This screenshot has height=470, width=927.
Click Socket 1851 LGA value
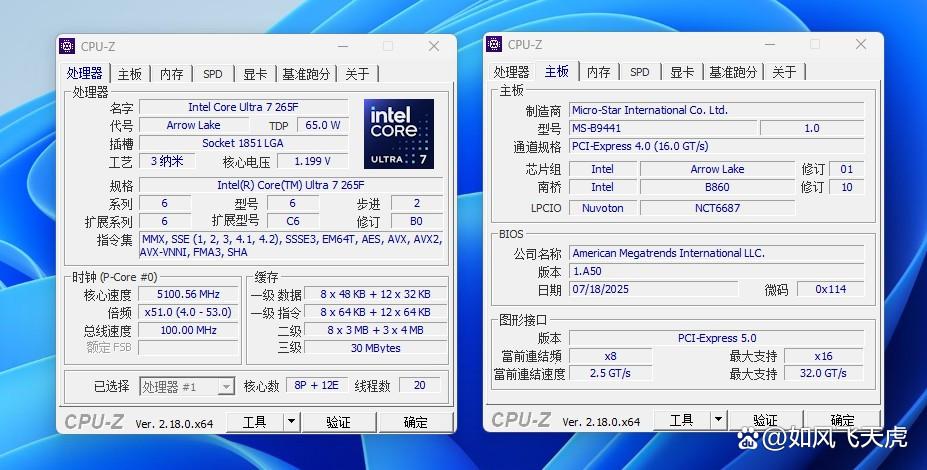(244, 143)
